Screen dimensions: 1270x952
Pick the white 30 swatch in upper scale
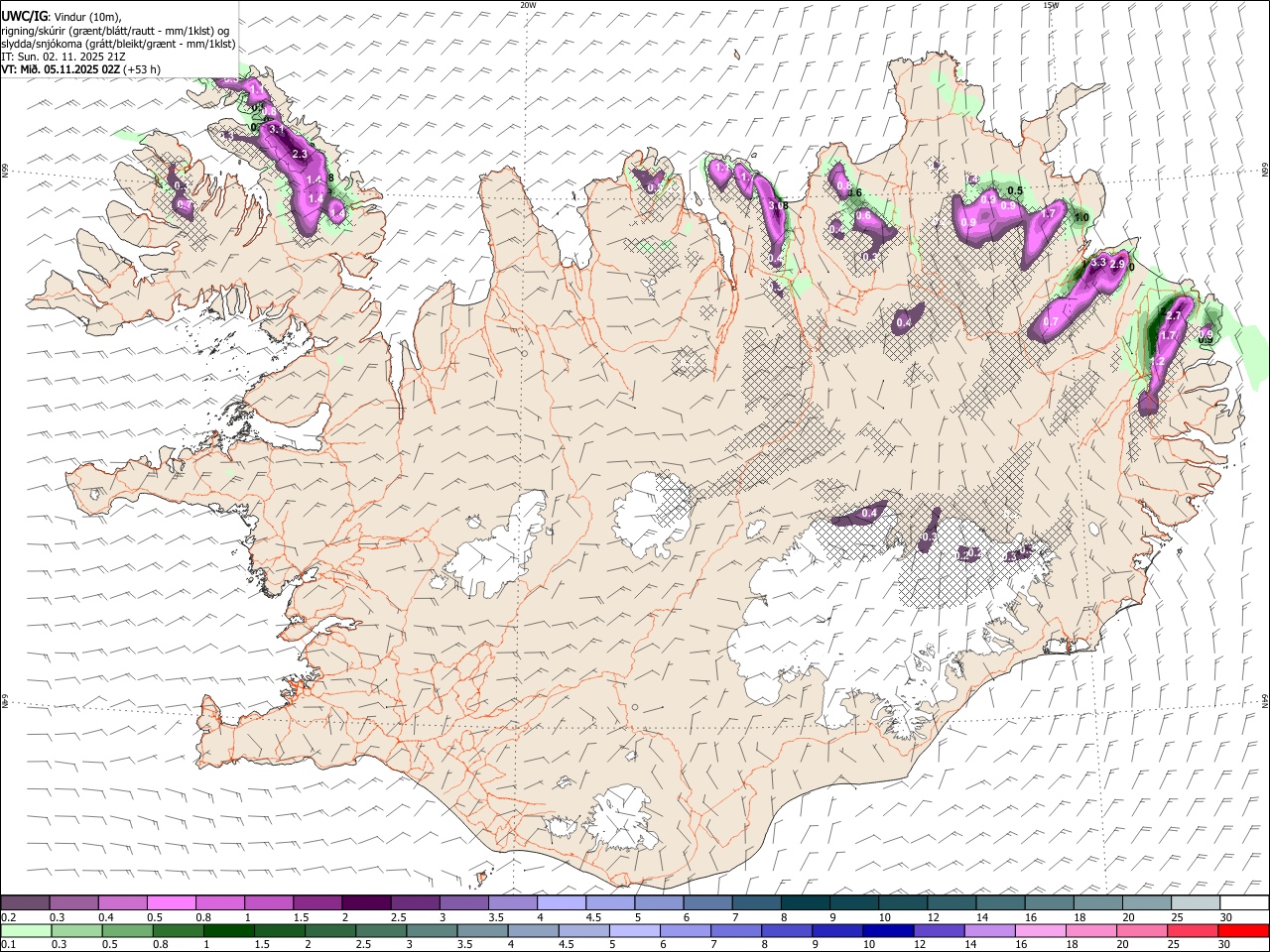(x=1244, y=903)
